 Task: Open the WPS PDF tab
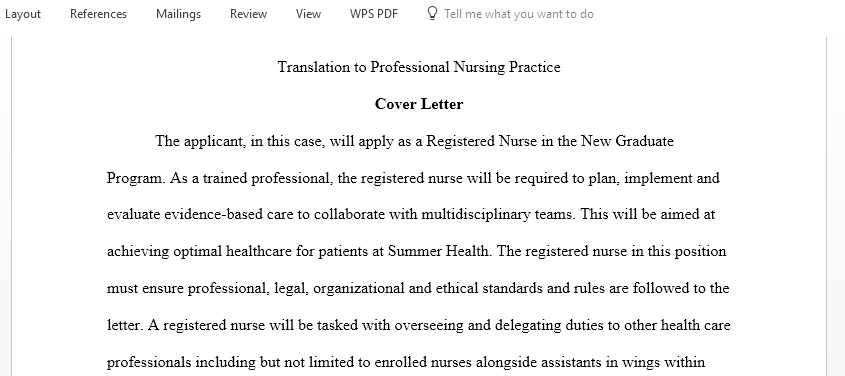pyautogui.click(x=373, y=14)
